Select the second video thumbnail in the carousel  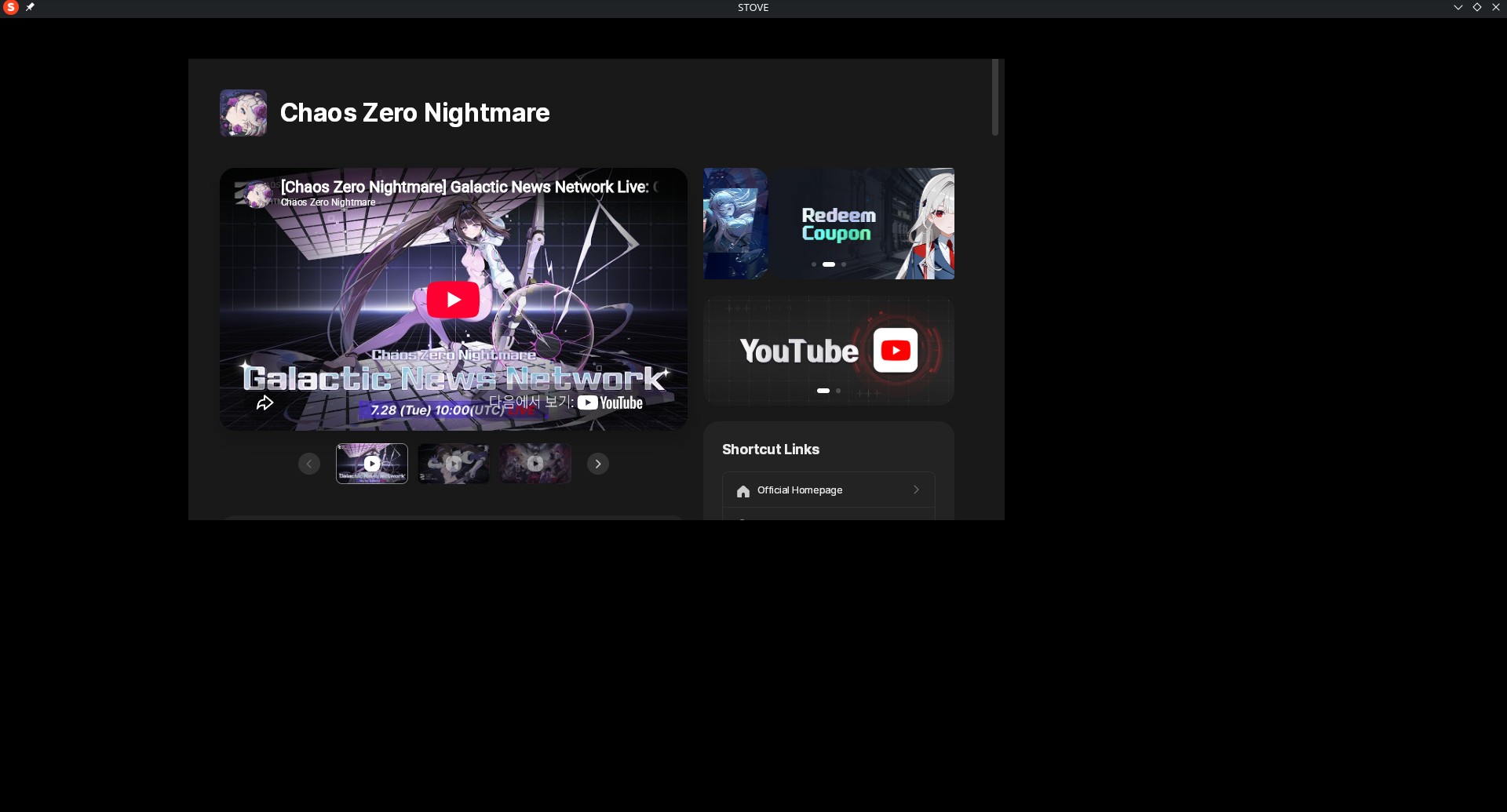coord(454,464)
